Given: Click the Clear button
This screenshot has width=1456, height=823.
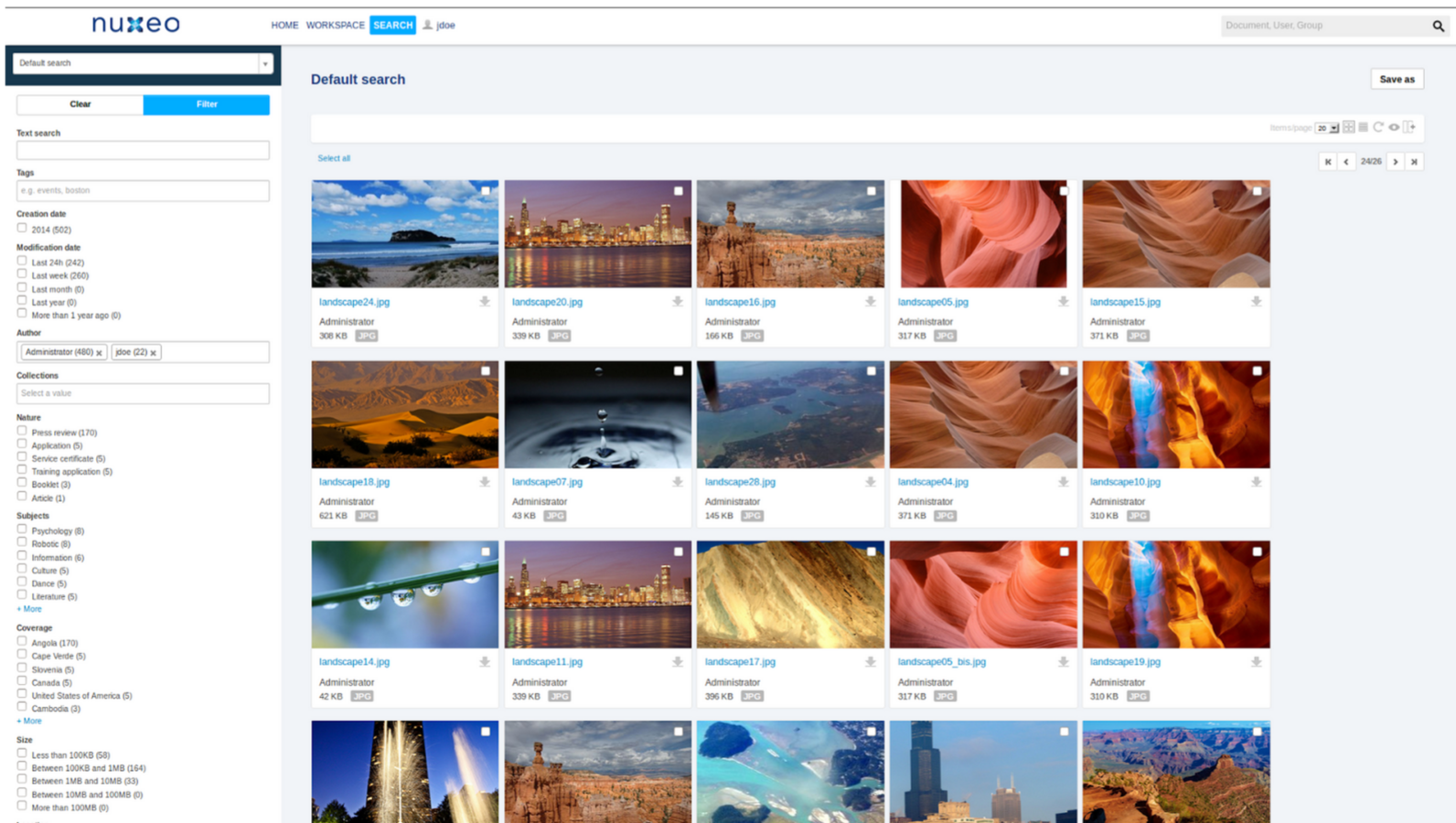Looking at the screenshot, I should tap(80, 104).
